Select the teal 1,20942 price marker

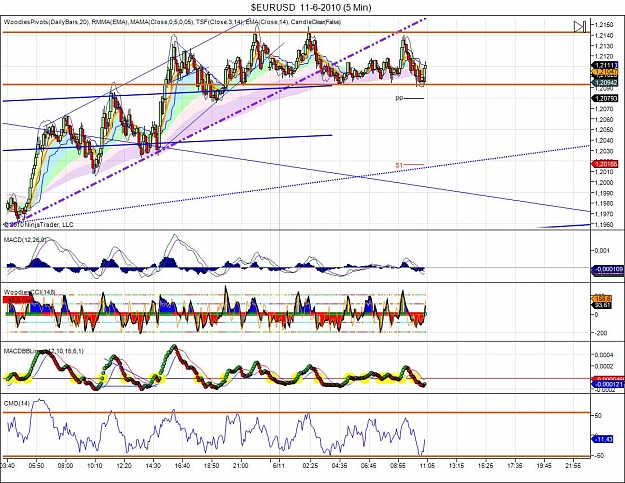pos(605,82)
